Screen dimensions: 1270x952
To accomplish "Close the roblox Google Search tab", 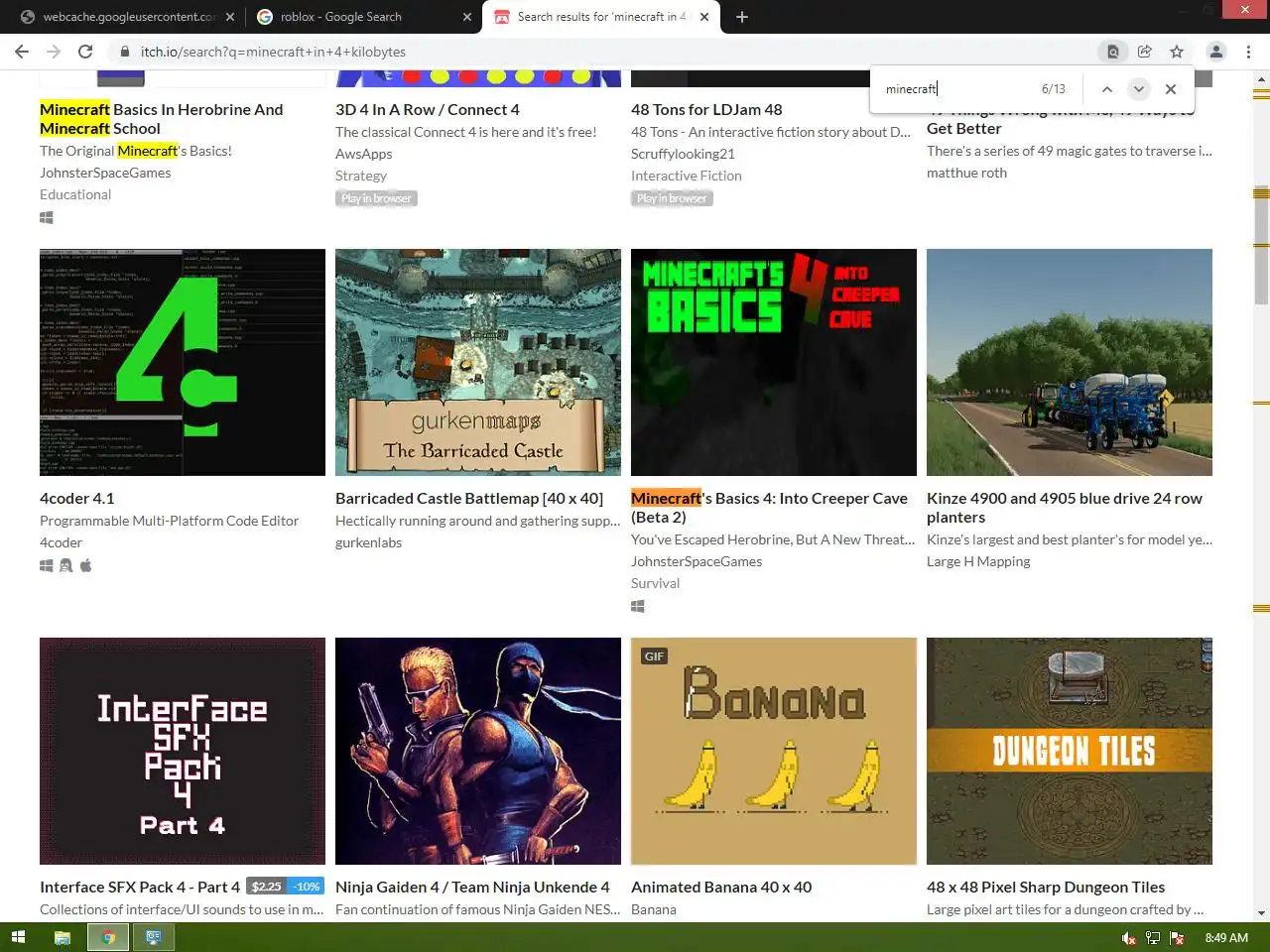I will tap(468, 17).
